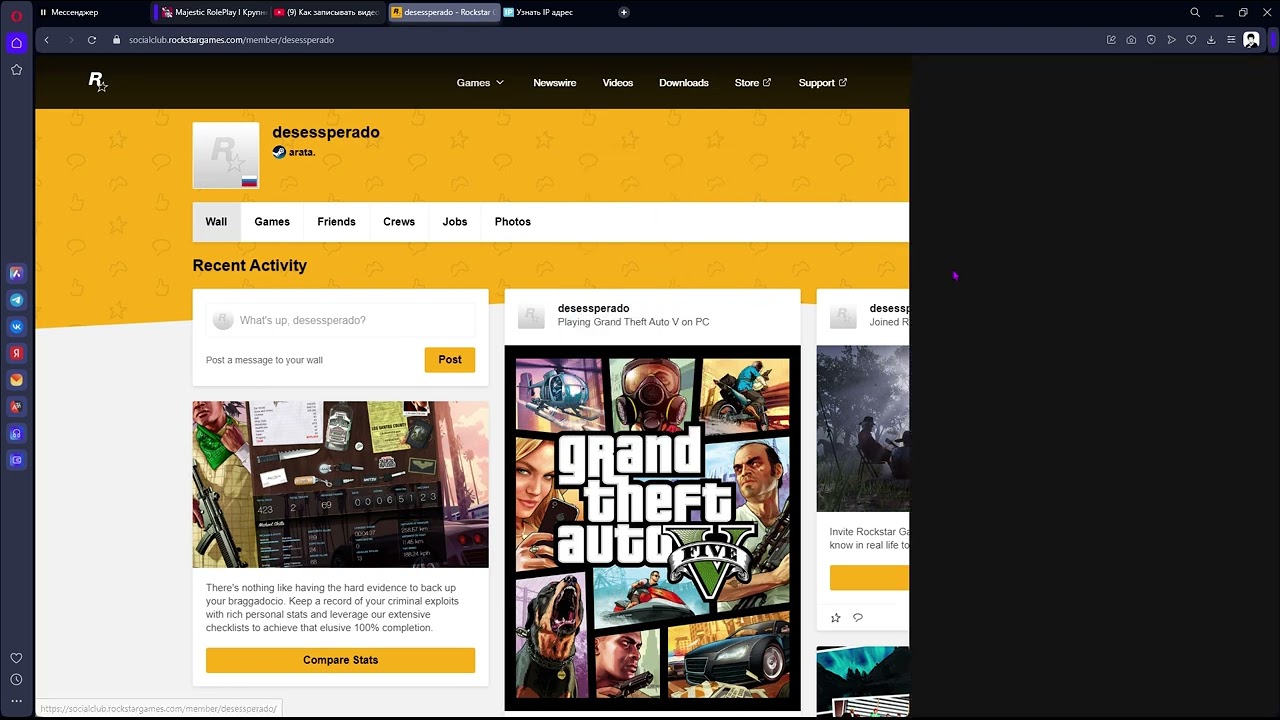Open tab search magnifier icon
Viewport: 1280px width, 720px height.
[1195, 12]
